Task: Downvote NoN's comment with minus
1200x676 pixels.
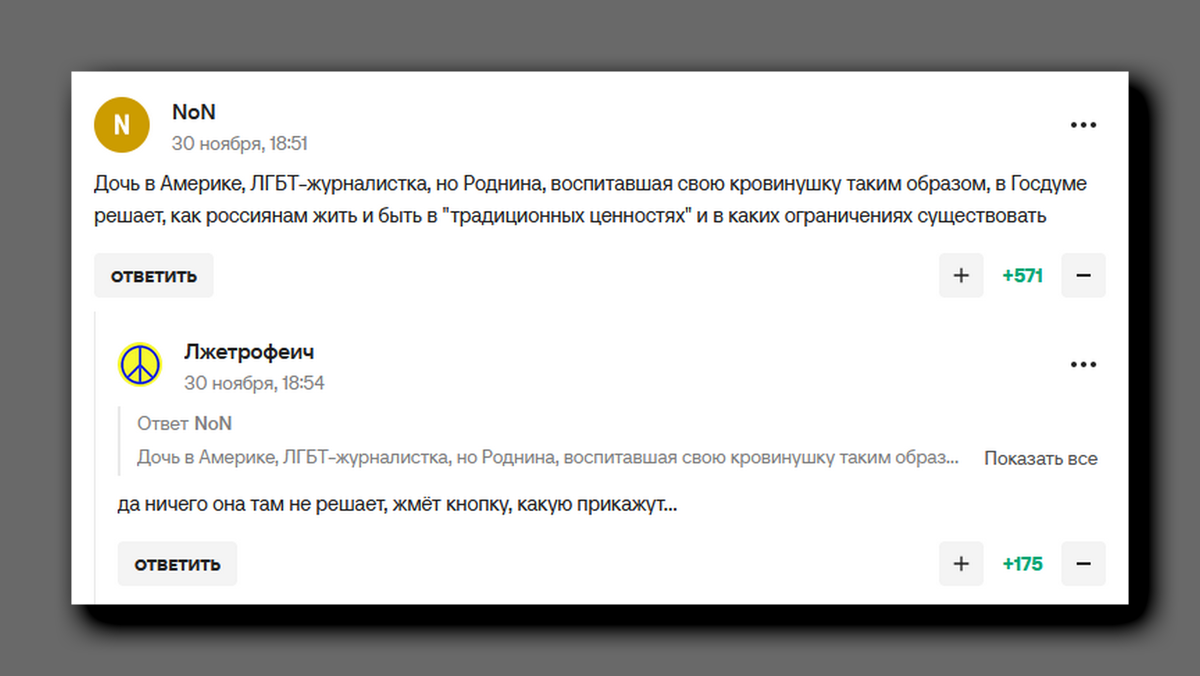Action: coord(1083,276)
